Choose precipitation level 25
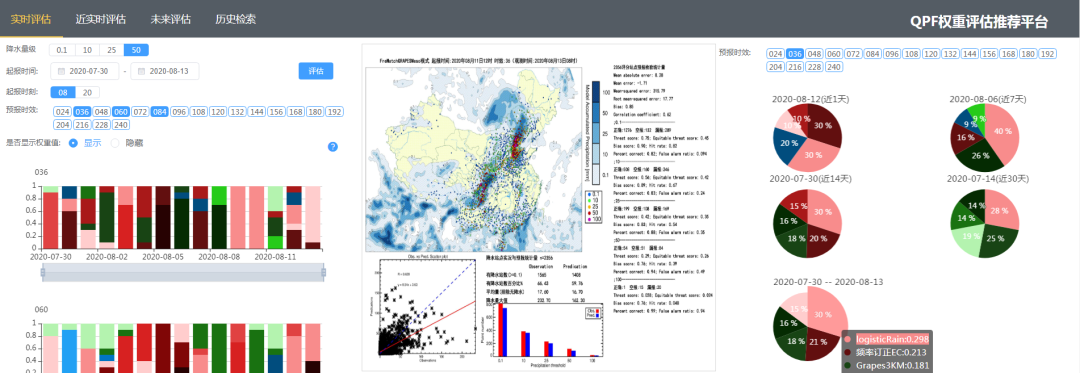Image resolution: width=1080 pixels, height=373 pixels. click(111, 50)
